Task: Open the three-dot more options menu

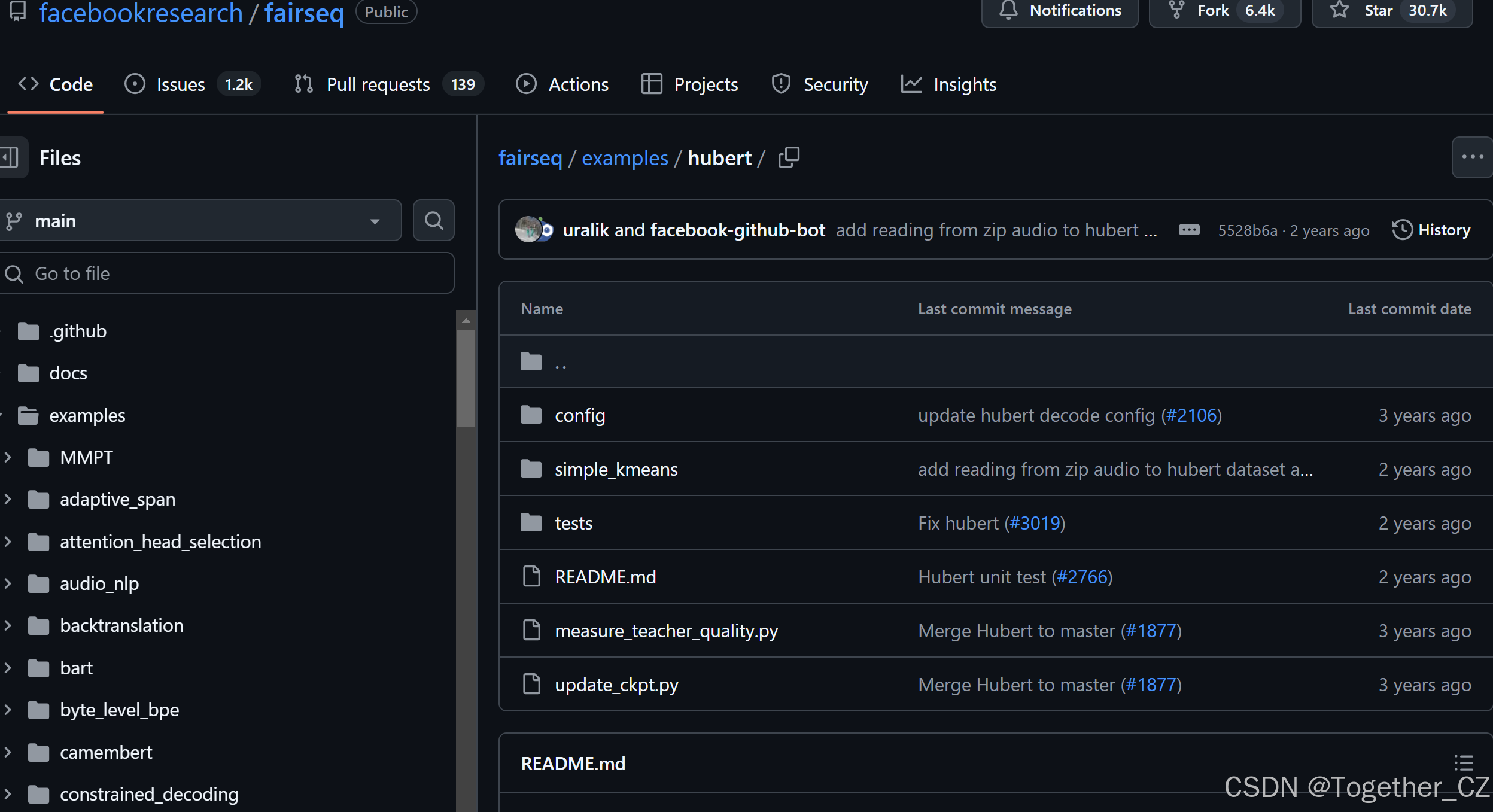Action: [x=1471, y=157]
